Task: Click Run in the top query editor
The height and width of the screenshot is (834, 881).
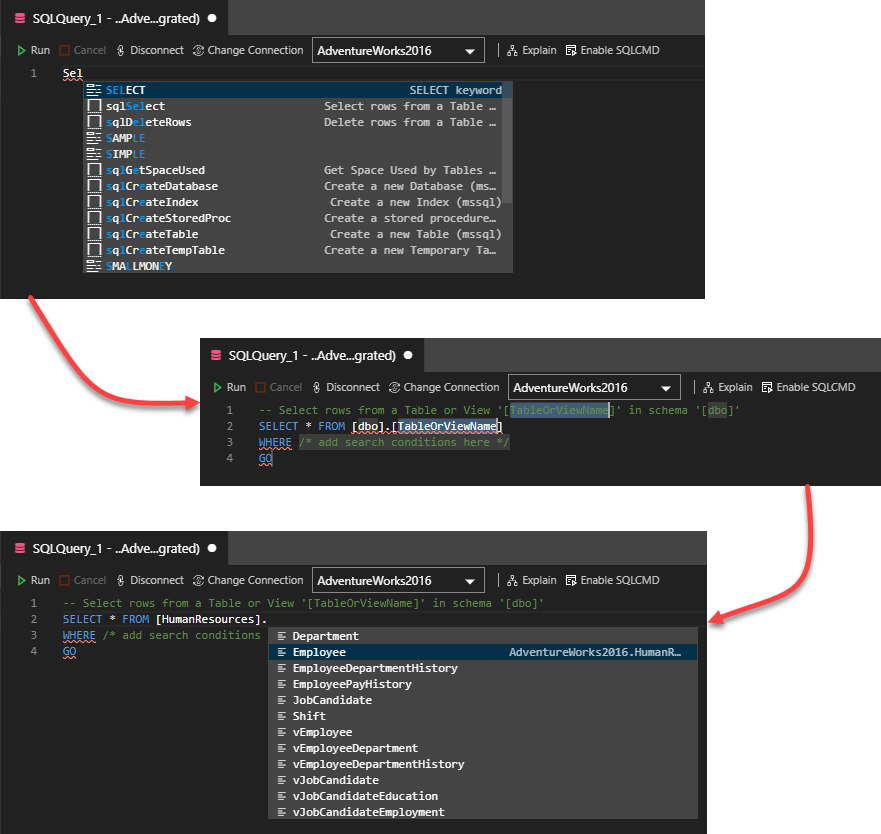Action: [33, 51]
